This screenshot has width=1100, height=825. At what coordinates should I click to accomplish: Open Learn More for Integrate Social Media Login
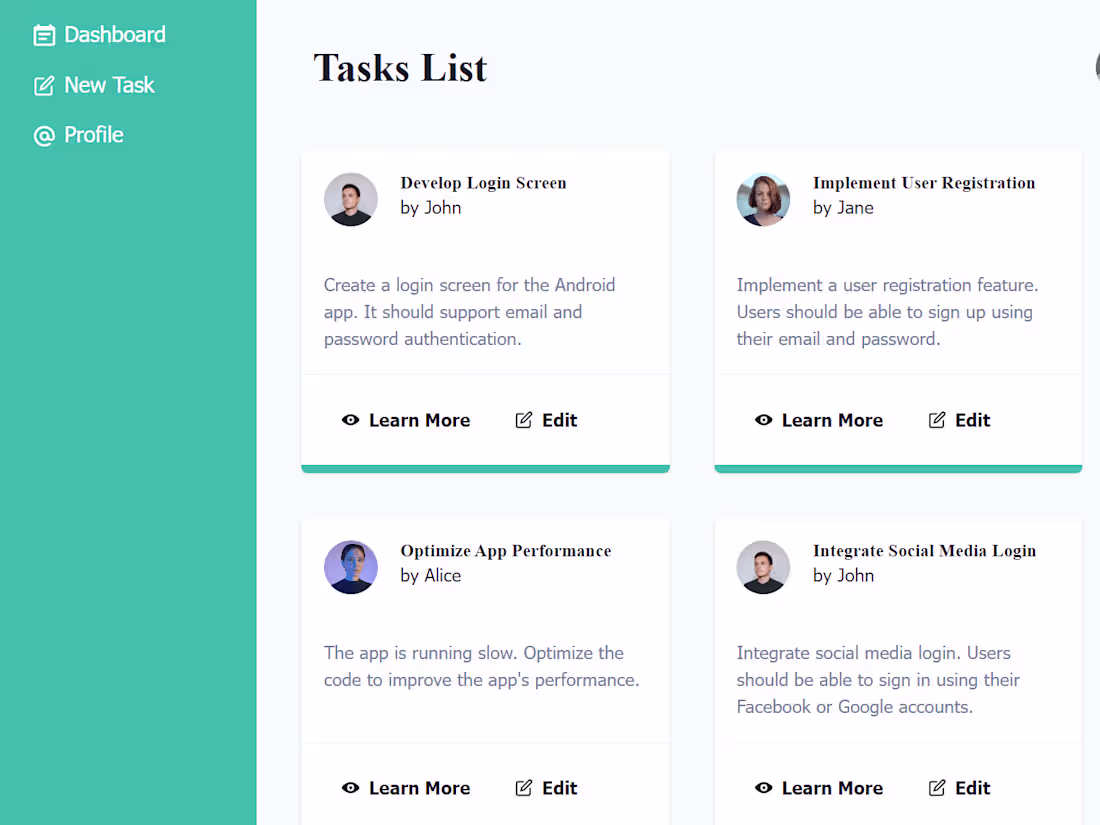coord(819,788)
